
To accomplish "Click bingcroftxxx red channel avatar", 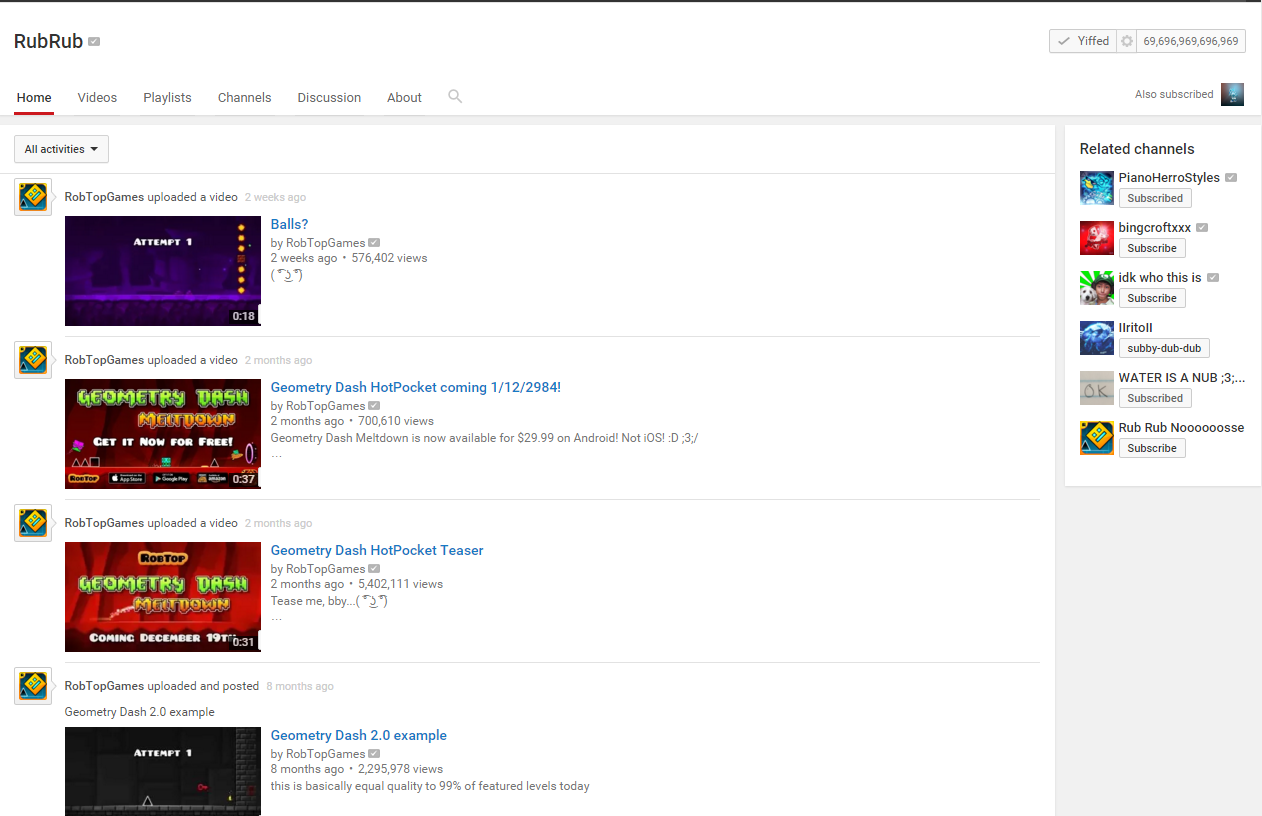I will (1097, 238).
